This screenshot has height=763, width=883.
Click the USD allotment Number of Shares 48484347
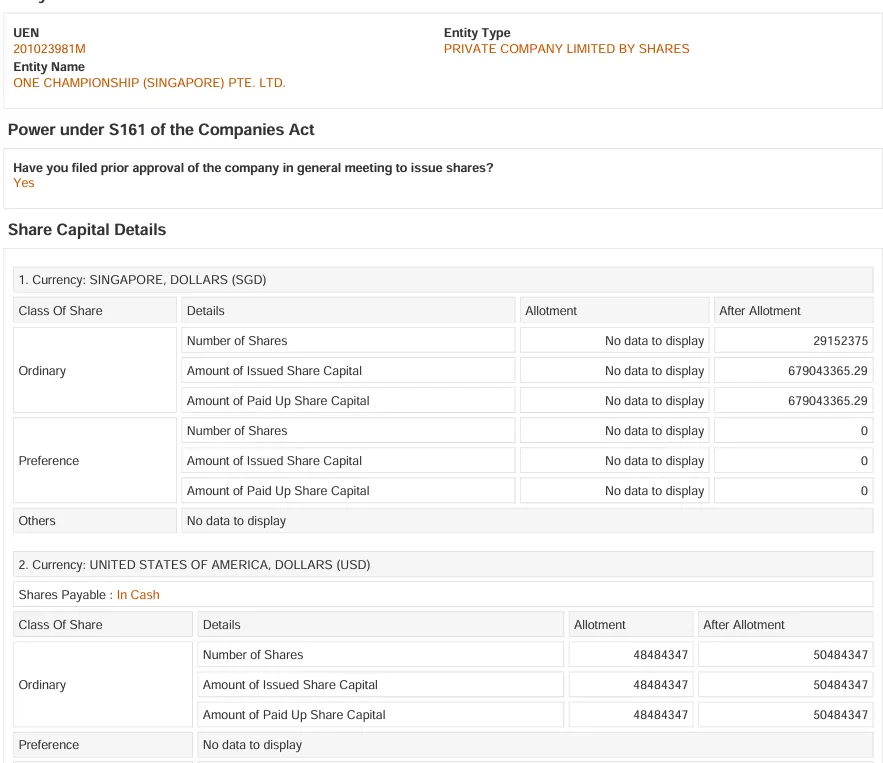(x=660, y=655)
